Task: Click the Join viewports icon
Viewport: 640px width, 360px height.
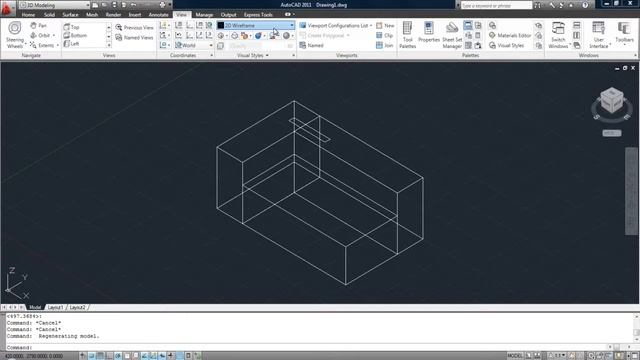Action: [x=384, y=45]
